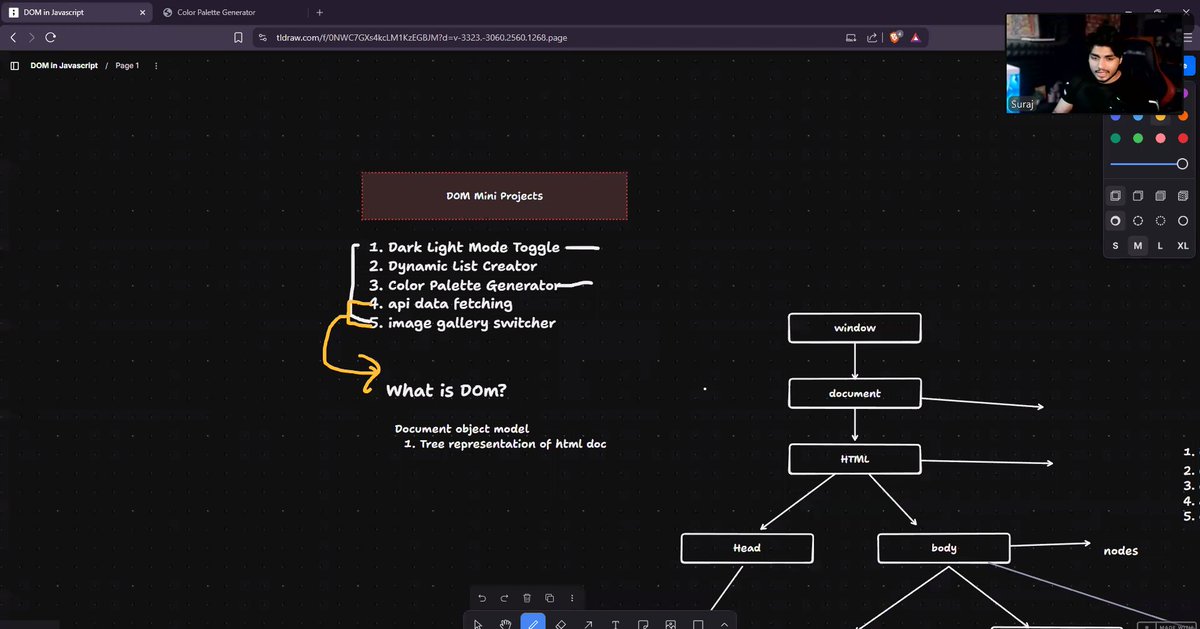
Task: Set stroke size to S
Action: click(x=1115, y=246)
